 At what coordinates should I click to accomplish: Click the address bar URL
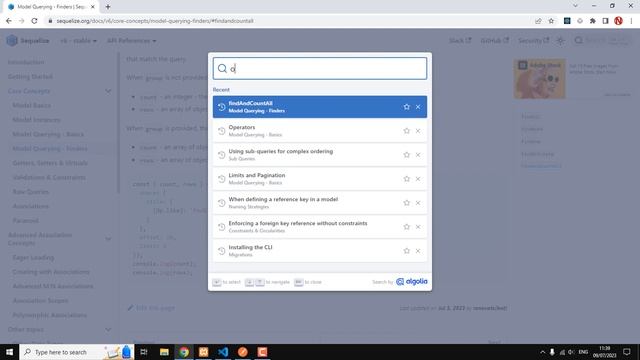coord(155,21)
